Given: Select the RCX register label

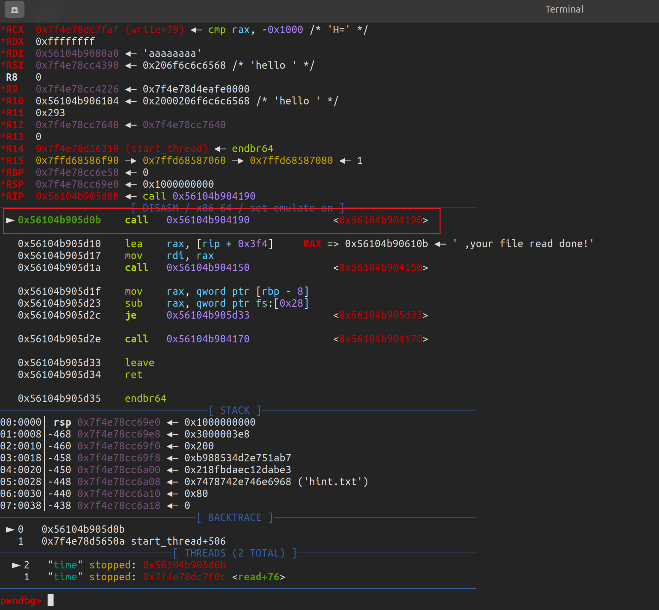Looking at the screenshot, I should coord(12,30).
